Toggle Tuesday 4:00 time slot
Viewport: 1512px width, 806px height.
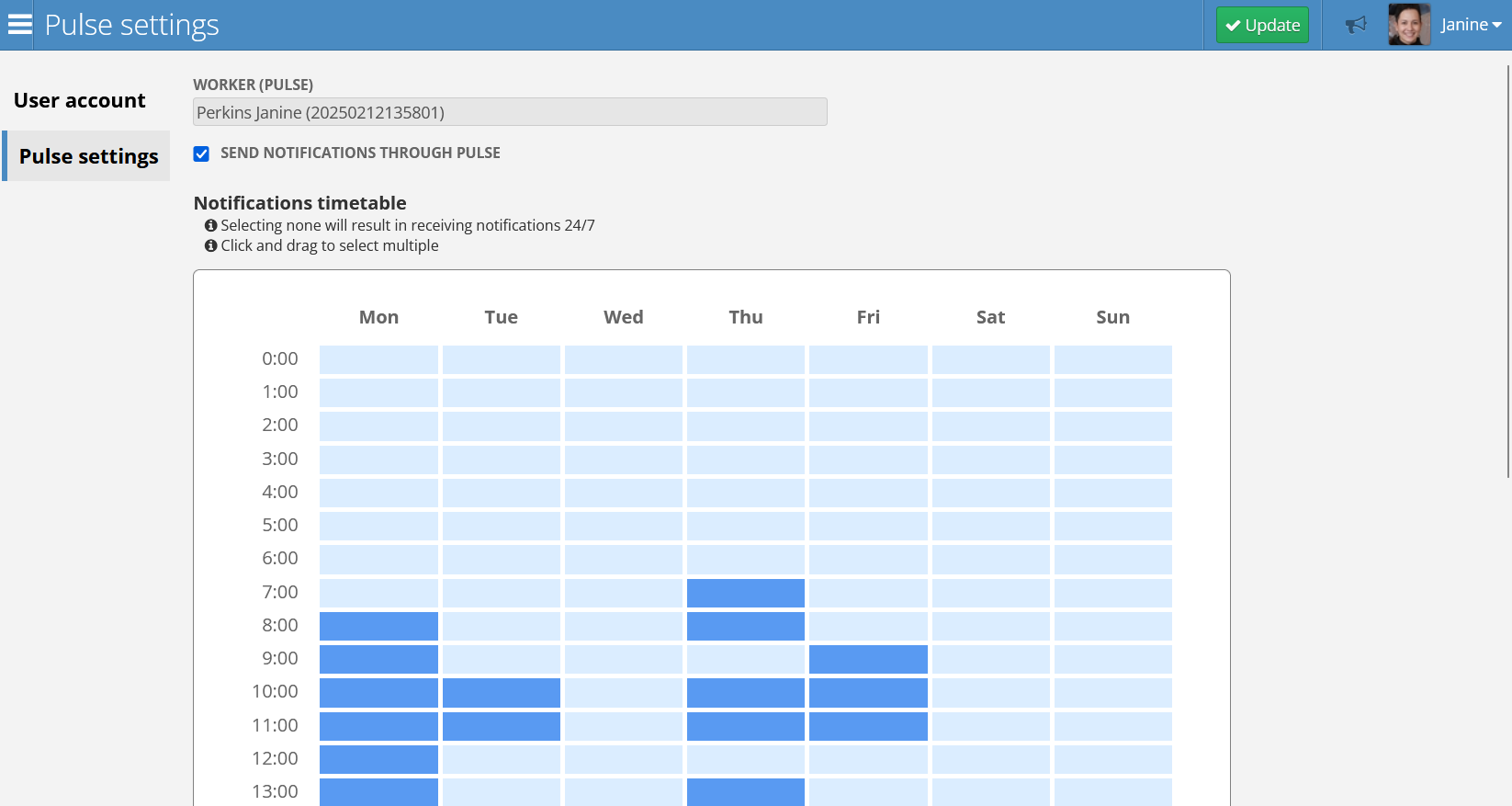coord(502,493)
